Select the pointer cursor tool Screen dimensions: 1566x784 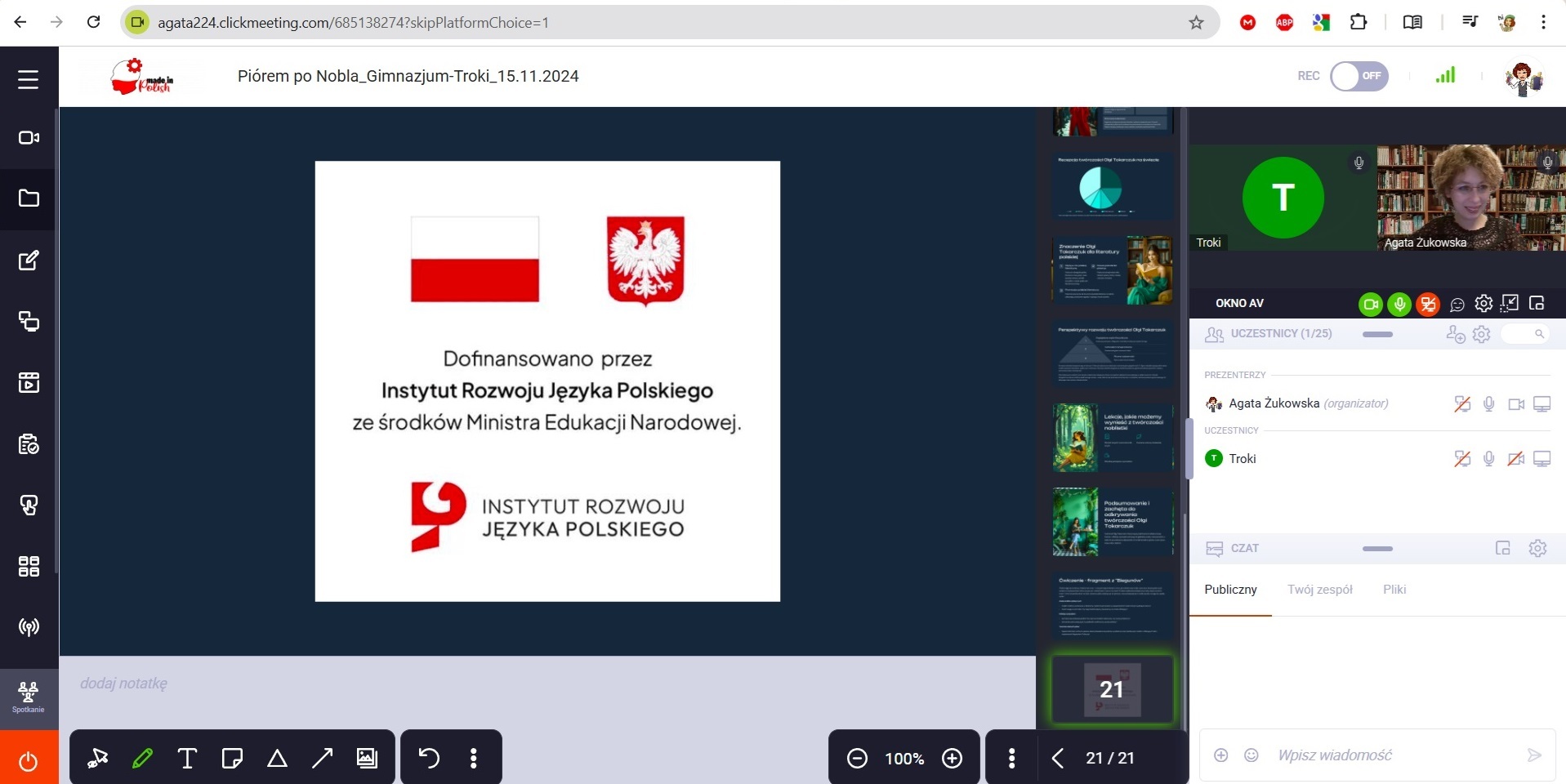tap(98, 759)
